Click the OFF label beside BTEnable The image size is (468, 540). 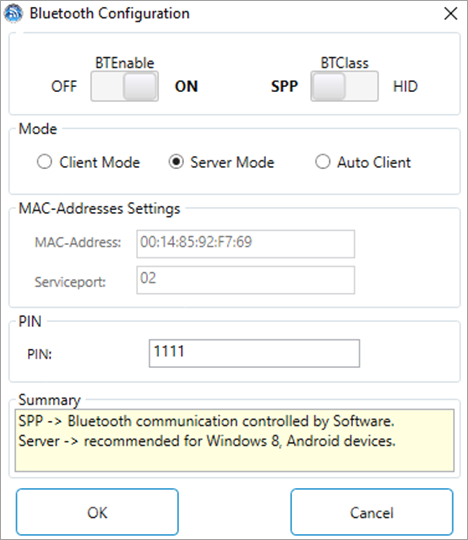(x=64, y=86)
